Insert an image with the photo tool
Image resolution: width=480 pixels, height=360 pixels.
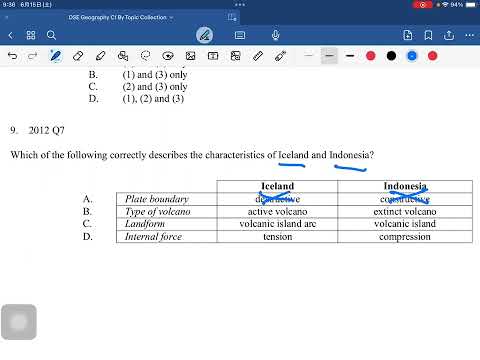[190, 56]
